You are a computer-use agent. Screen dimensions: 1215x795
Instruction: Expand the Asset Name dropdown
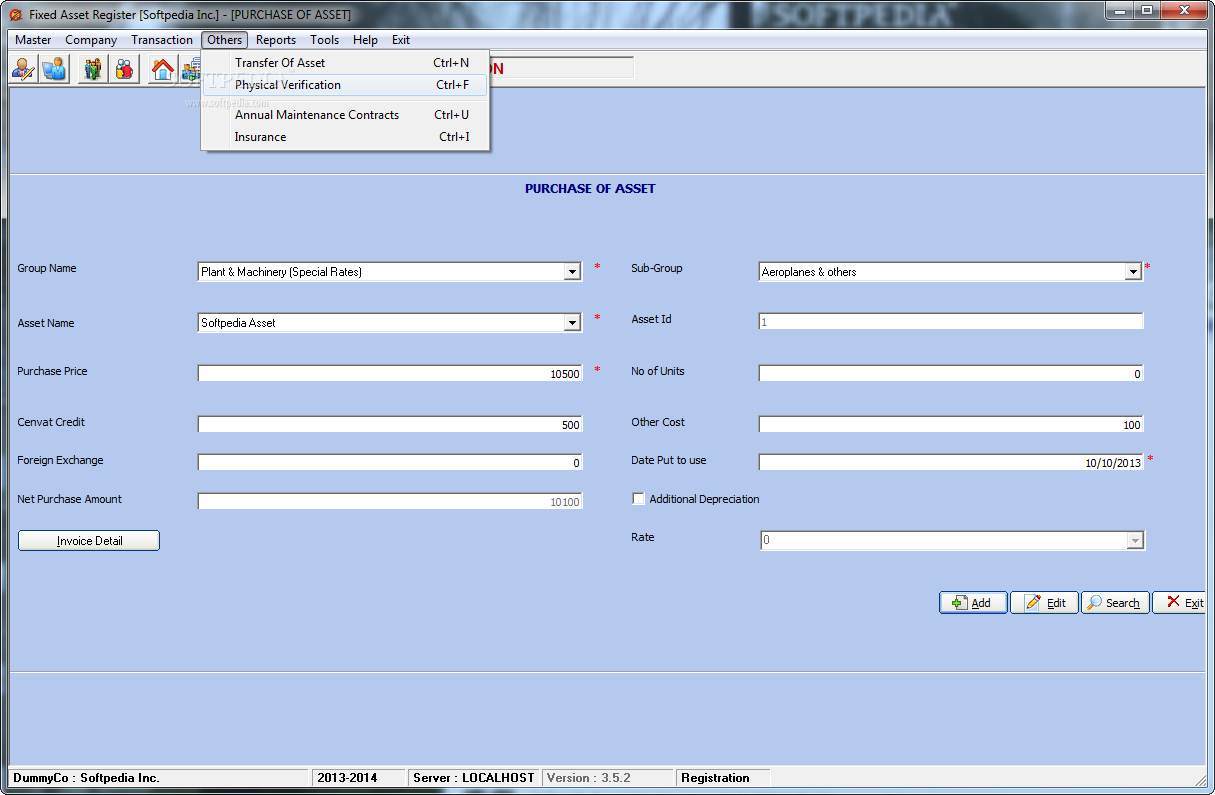572,323
